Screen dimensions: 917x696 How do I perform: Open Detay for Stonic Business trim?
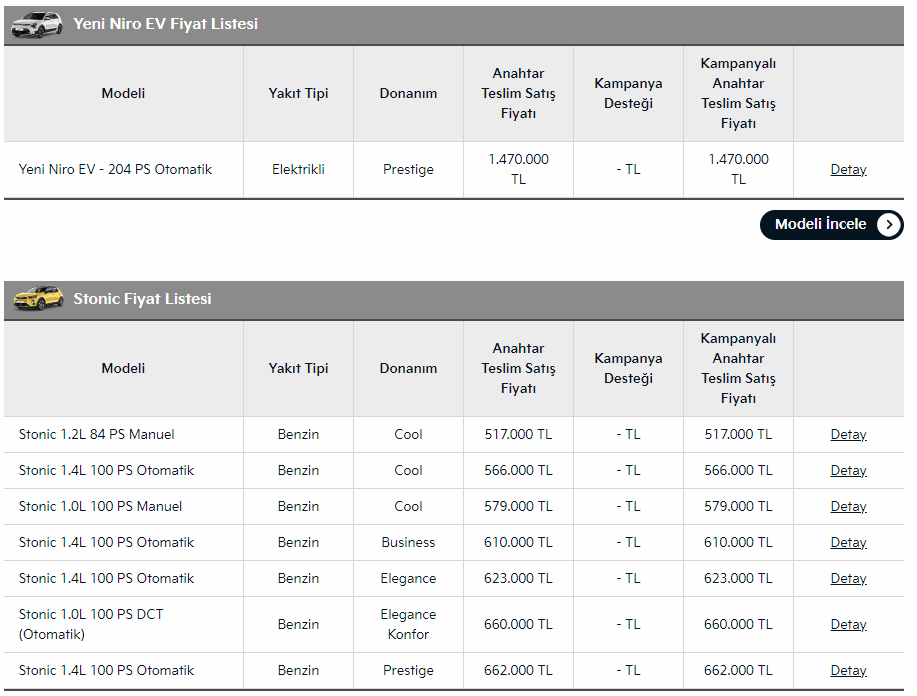pos(848,543)
